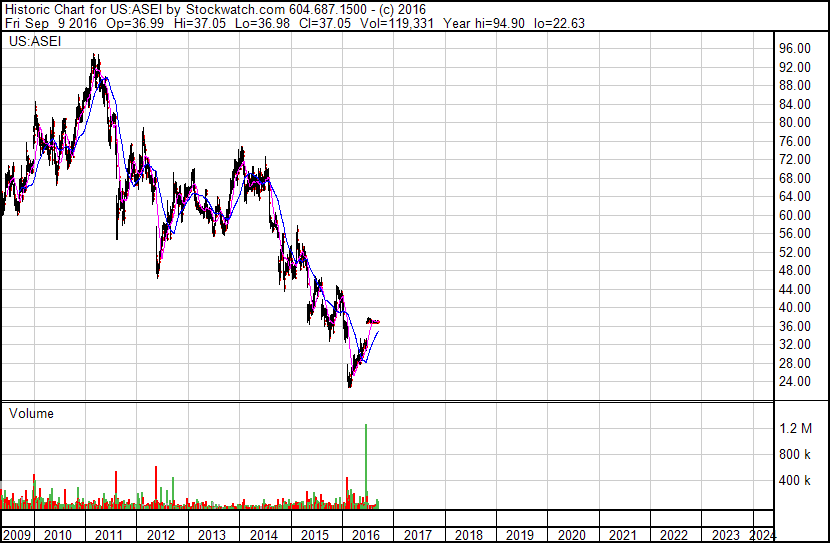Image resolution: width=830 pixels, height=543 pixels.
Task: Select the 2017 year on the time axis
Action: tap(418, 535)
